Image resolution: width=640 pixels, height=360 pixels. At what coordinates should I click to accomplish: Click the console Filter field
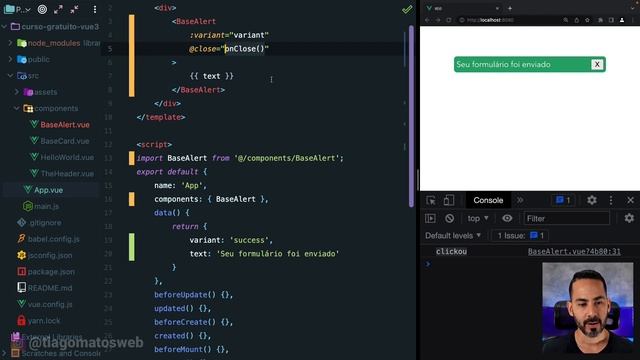(567, 218)
